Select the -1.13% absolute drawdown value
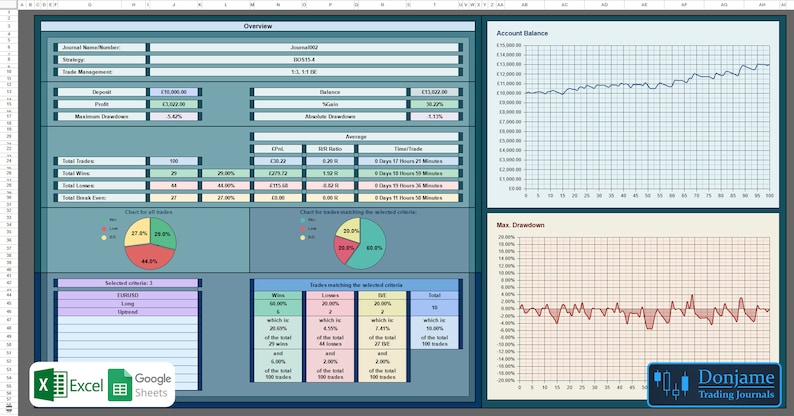794x416 pixels. (x=434, y=116)
